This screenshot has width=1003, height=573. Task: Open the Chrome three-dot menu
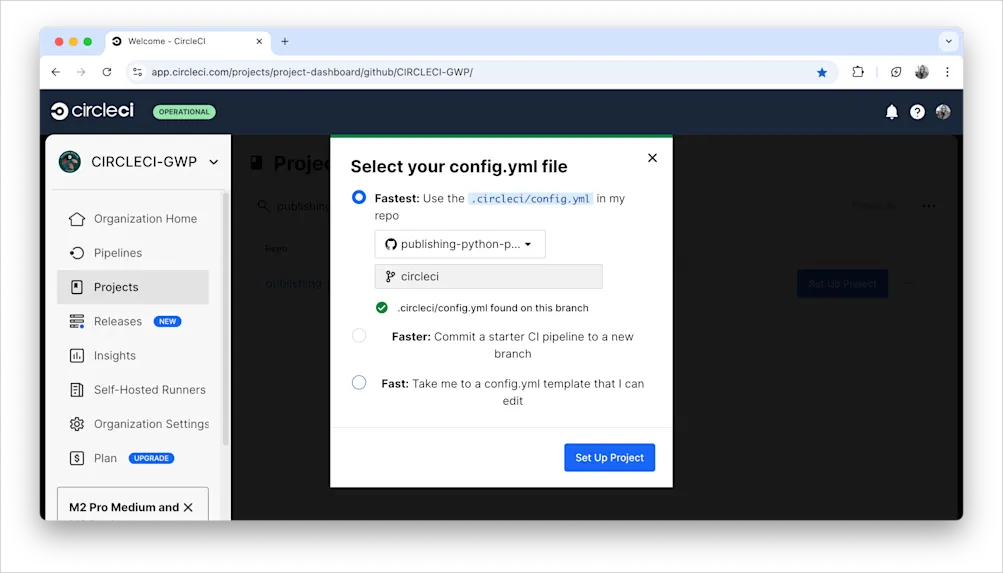pos(947,72)
